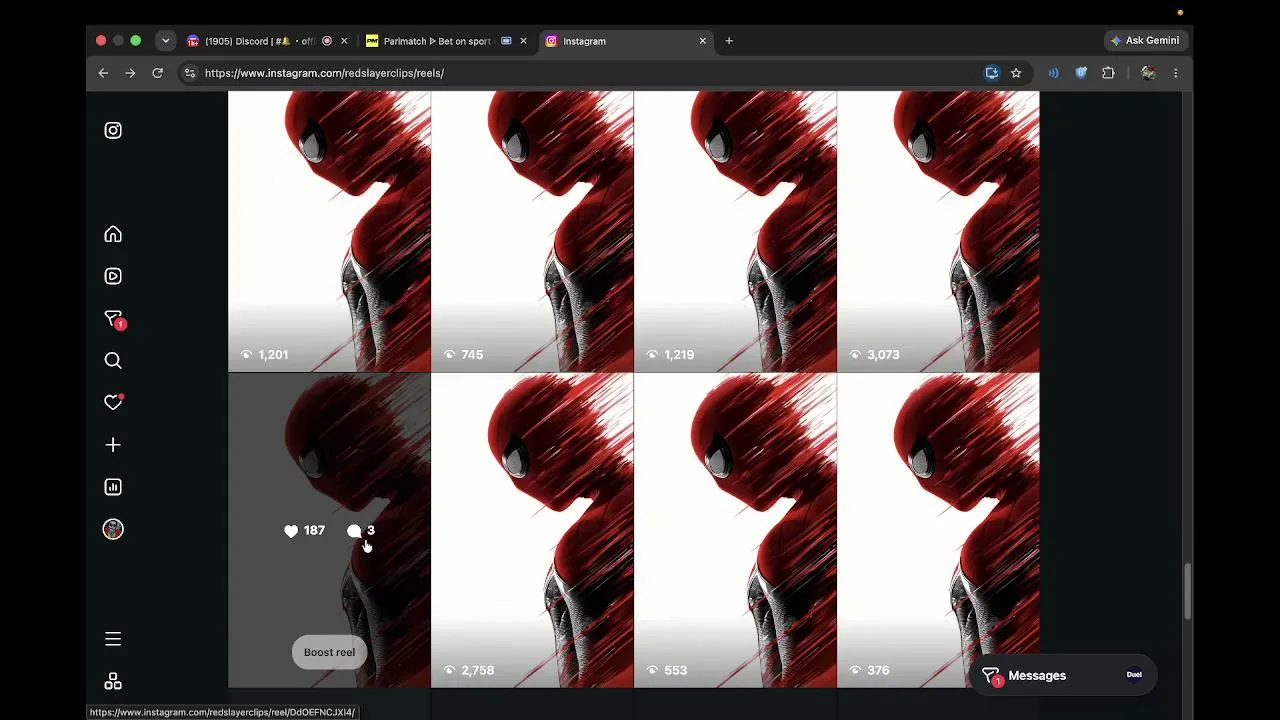This screenshot has width=1280, height=720.
Task: Open the Chrome three-dot menu
Action: point(1176,73)
